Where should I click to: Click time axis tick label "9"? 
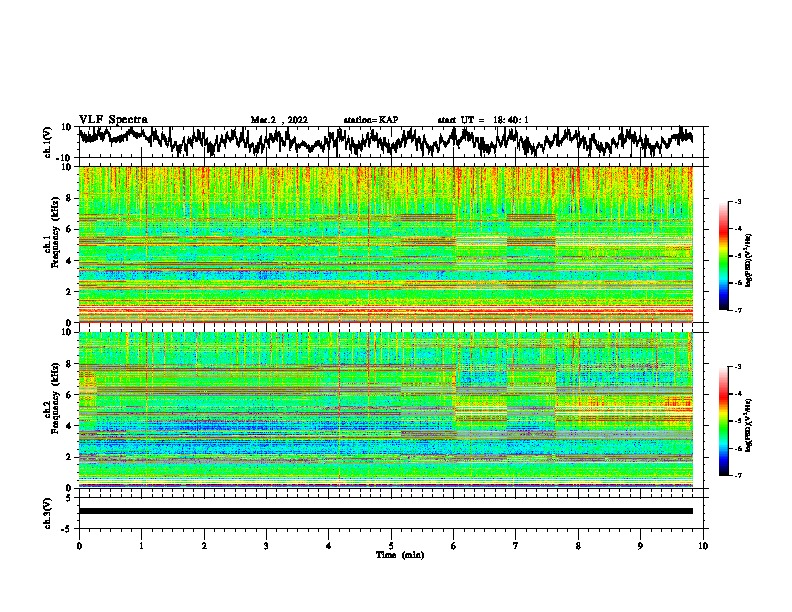pyautogui.click(x=640, y=546)
